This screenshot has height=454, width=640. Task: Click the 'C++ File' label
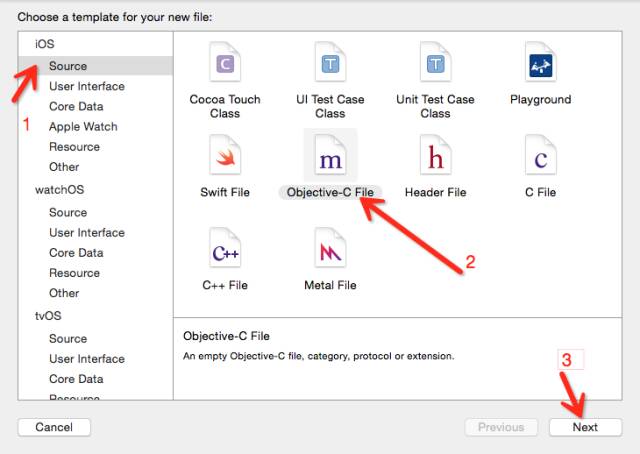[225, 285]
